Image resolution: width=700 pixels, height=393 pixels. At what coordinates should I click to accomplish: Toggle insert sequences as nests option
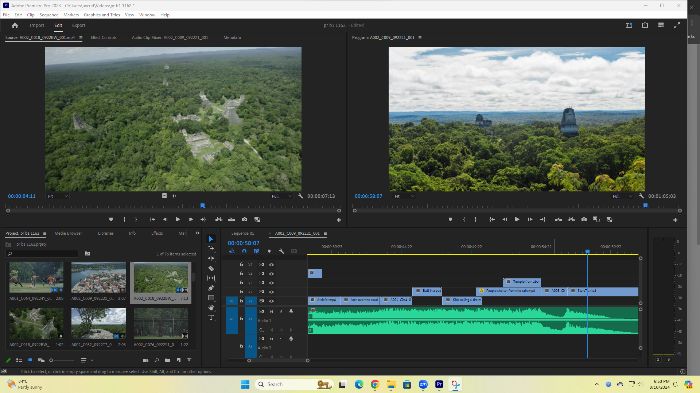pos(232,251)
